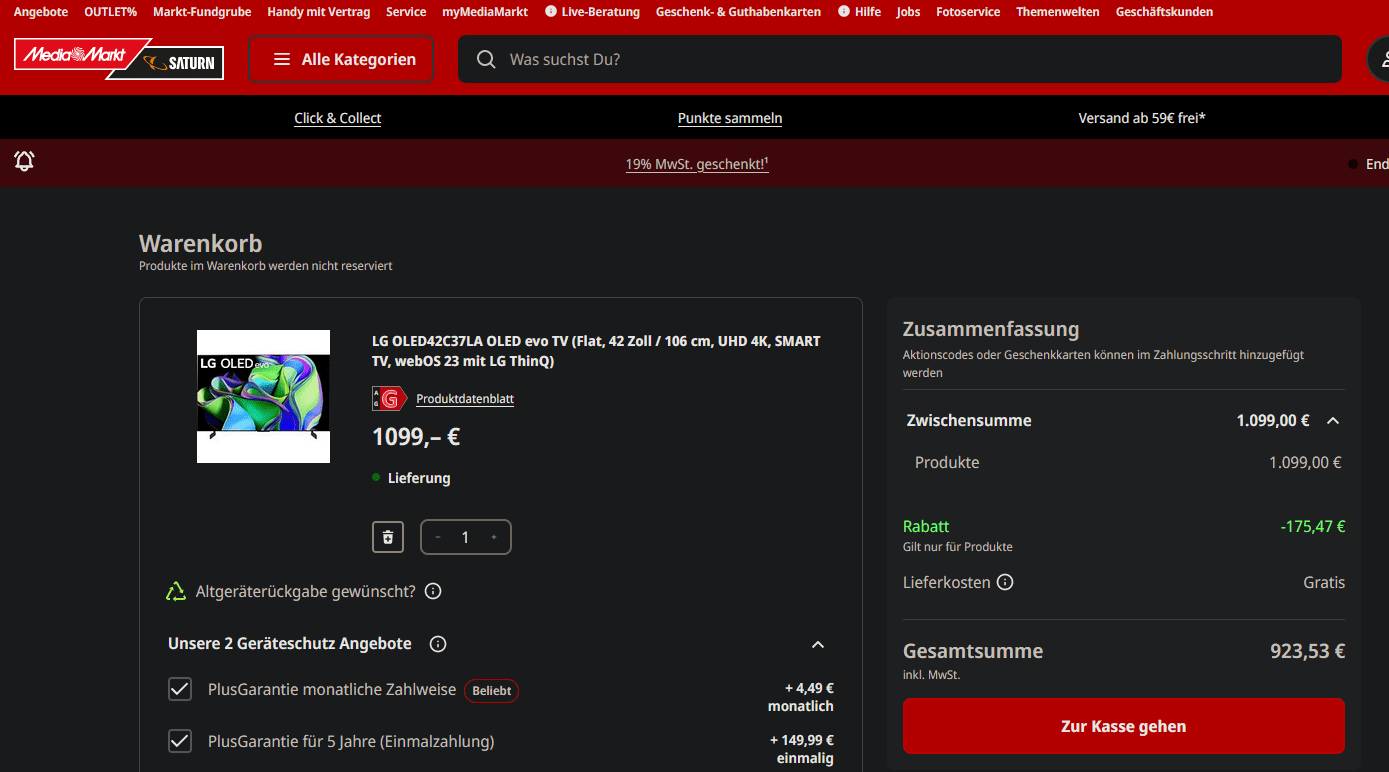Open the LG OLED42C37LA product title

(x=596, y=351)
